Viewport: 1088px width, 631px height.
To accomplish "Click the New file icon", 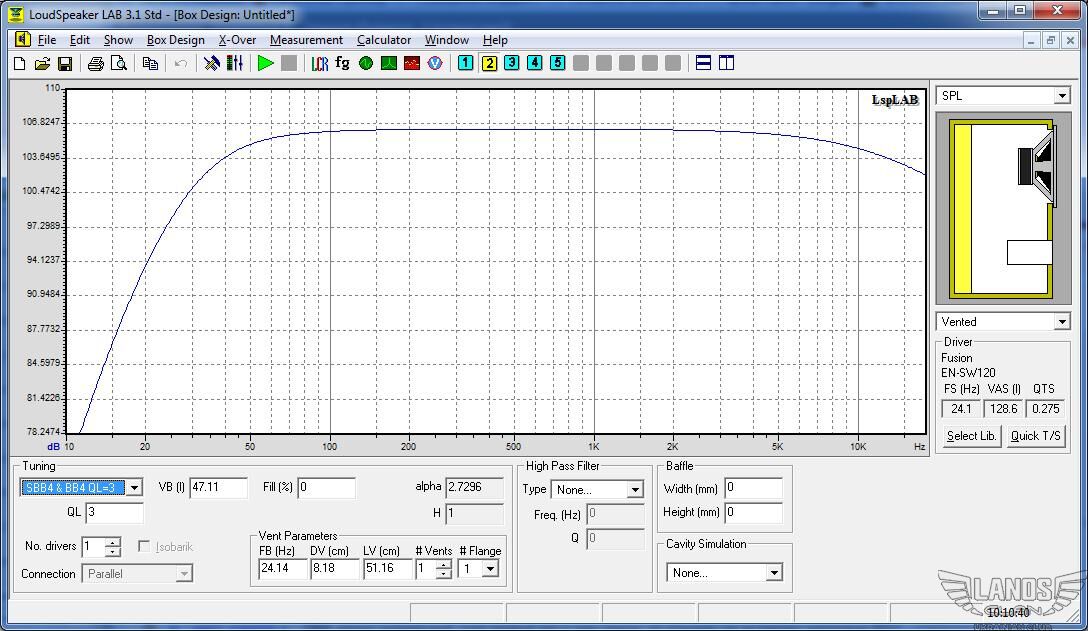I will pyautogui.click(x=19, y=64).
